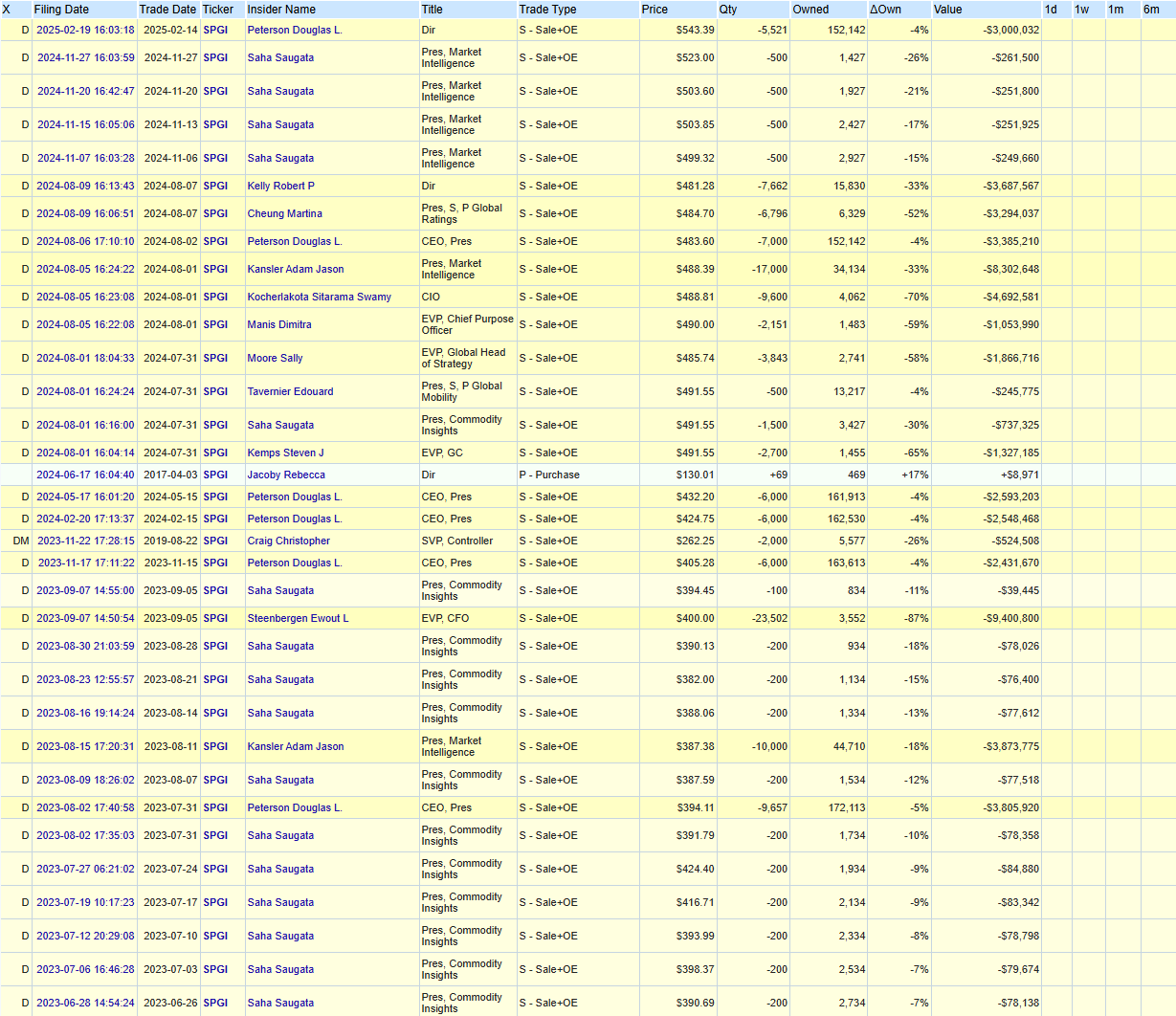Select the EVP, CFO title cell
Viewport: 1176px width, 1016px height.
(x=446, y=618)
